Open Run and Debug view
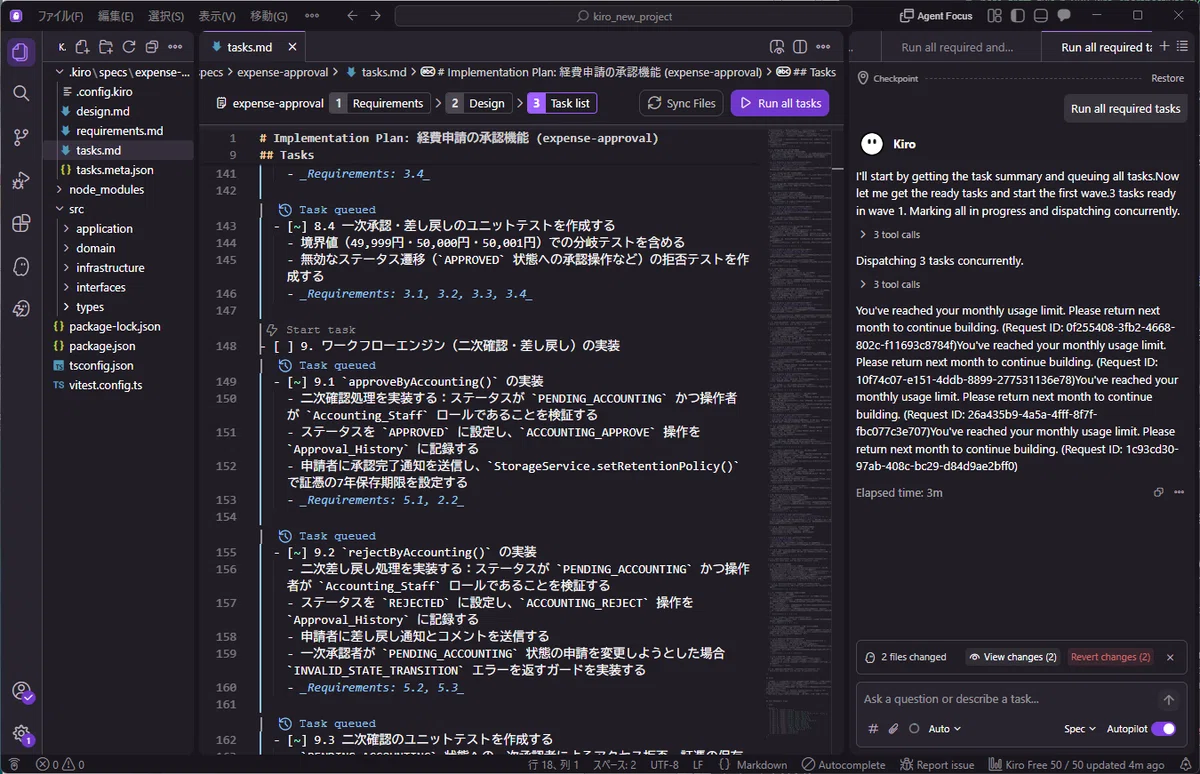Screen dimensions: 1200x774 tap(21, 180)
